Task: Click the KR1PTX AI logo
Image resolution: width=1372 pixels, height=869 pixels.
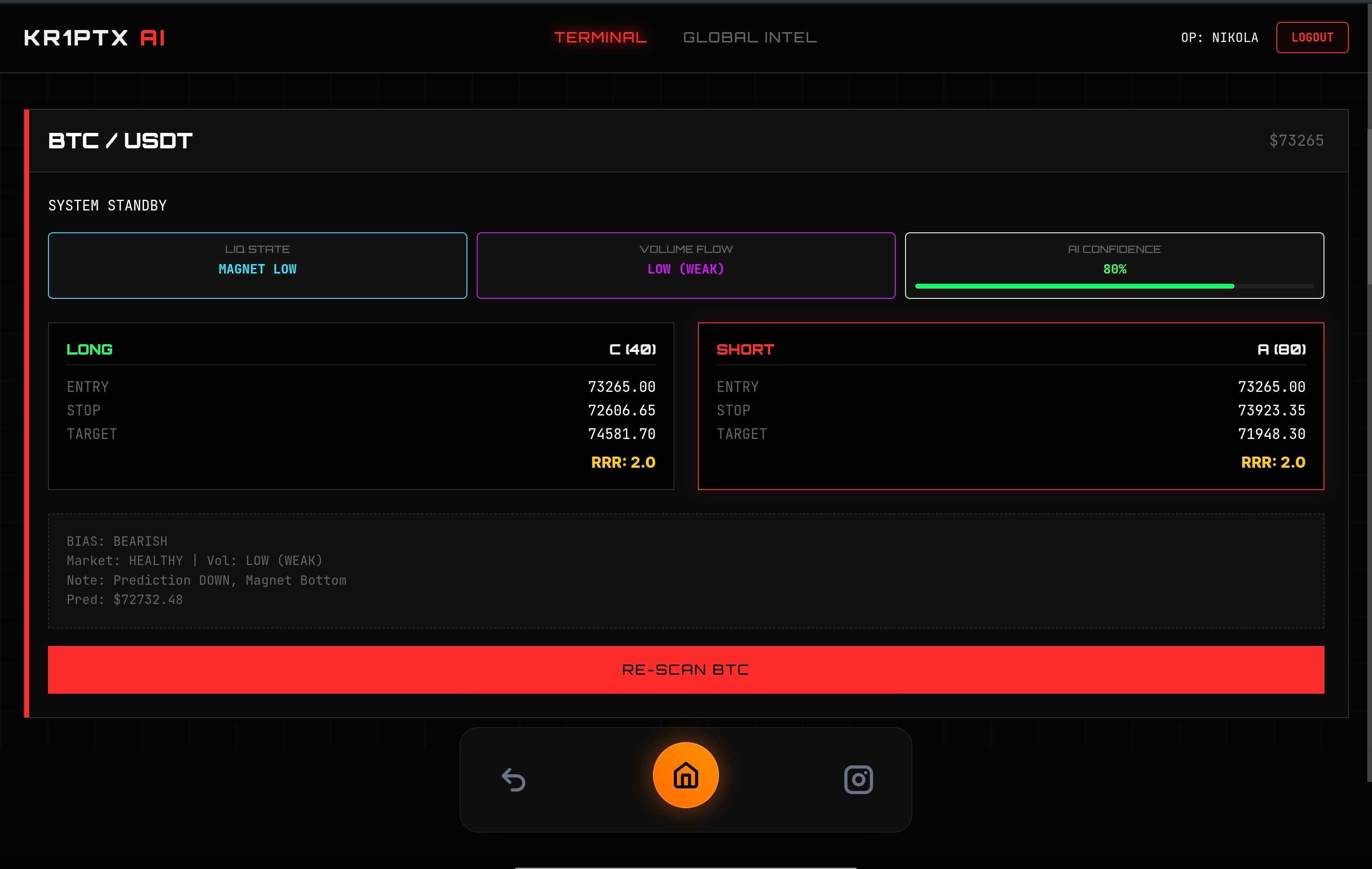Action: [x=95, y=38]
